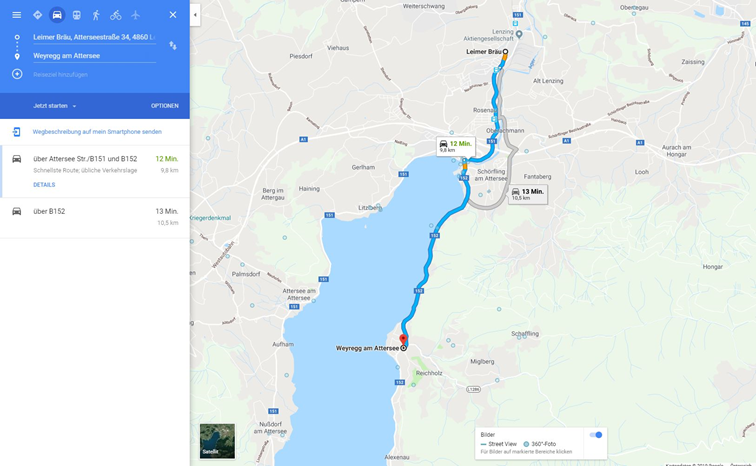
Task: Swap start and destination points
Action: 173,46
